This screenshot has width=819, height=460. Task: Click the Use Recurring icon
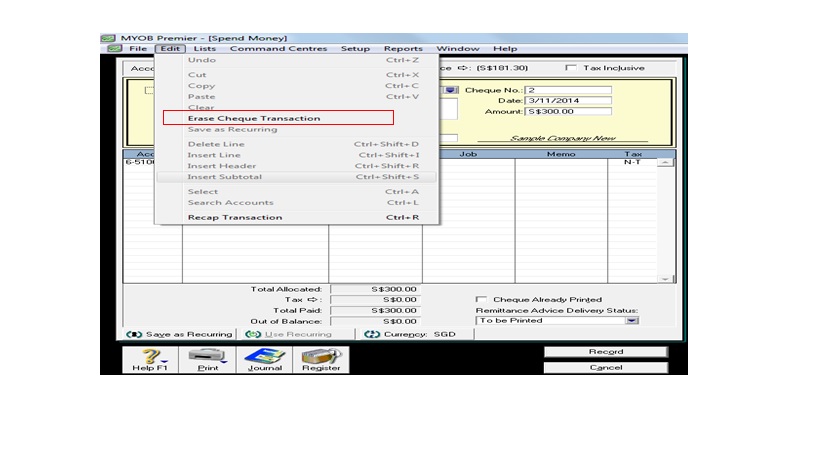(x=253, y=334)
